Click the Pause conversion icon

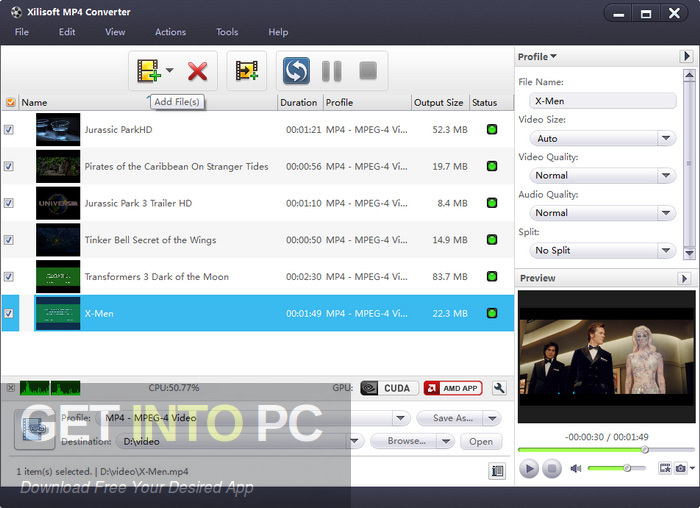332,71
